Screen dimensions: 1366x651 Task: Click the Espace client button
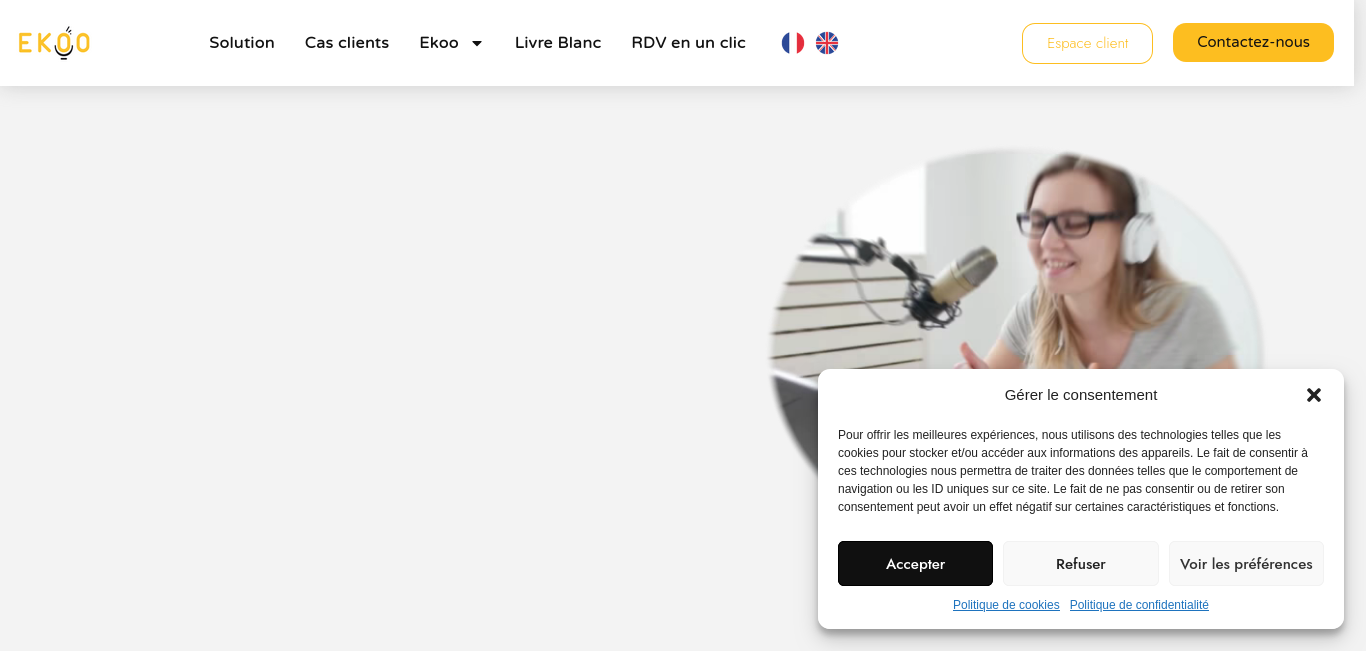[1087, 43]
